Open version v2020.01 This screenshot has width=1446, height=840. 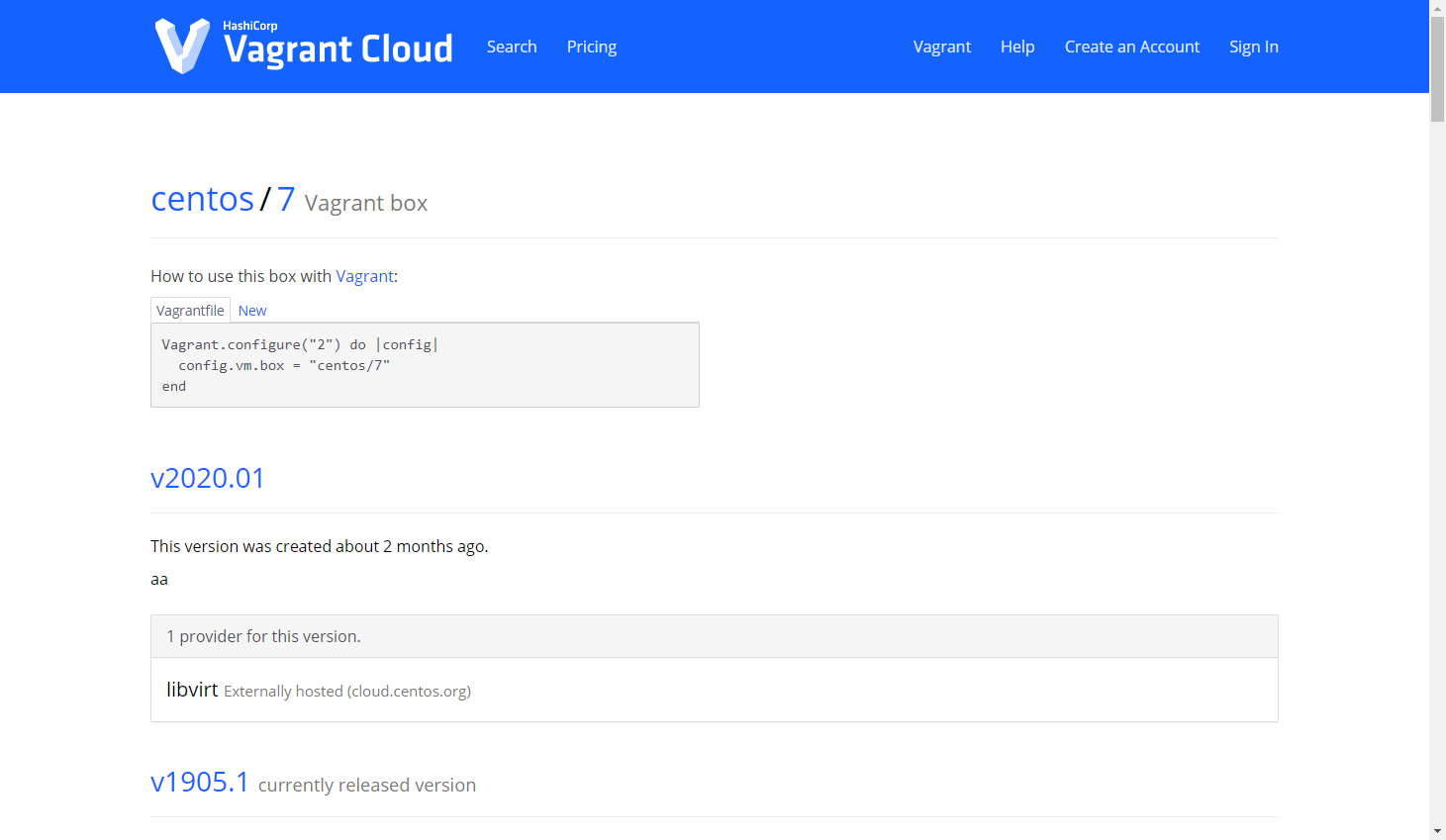tap(208, 478)
